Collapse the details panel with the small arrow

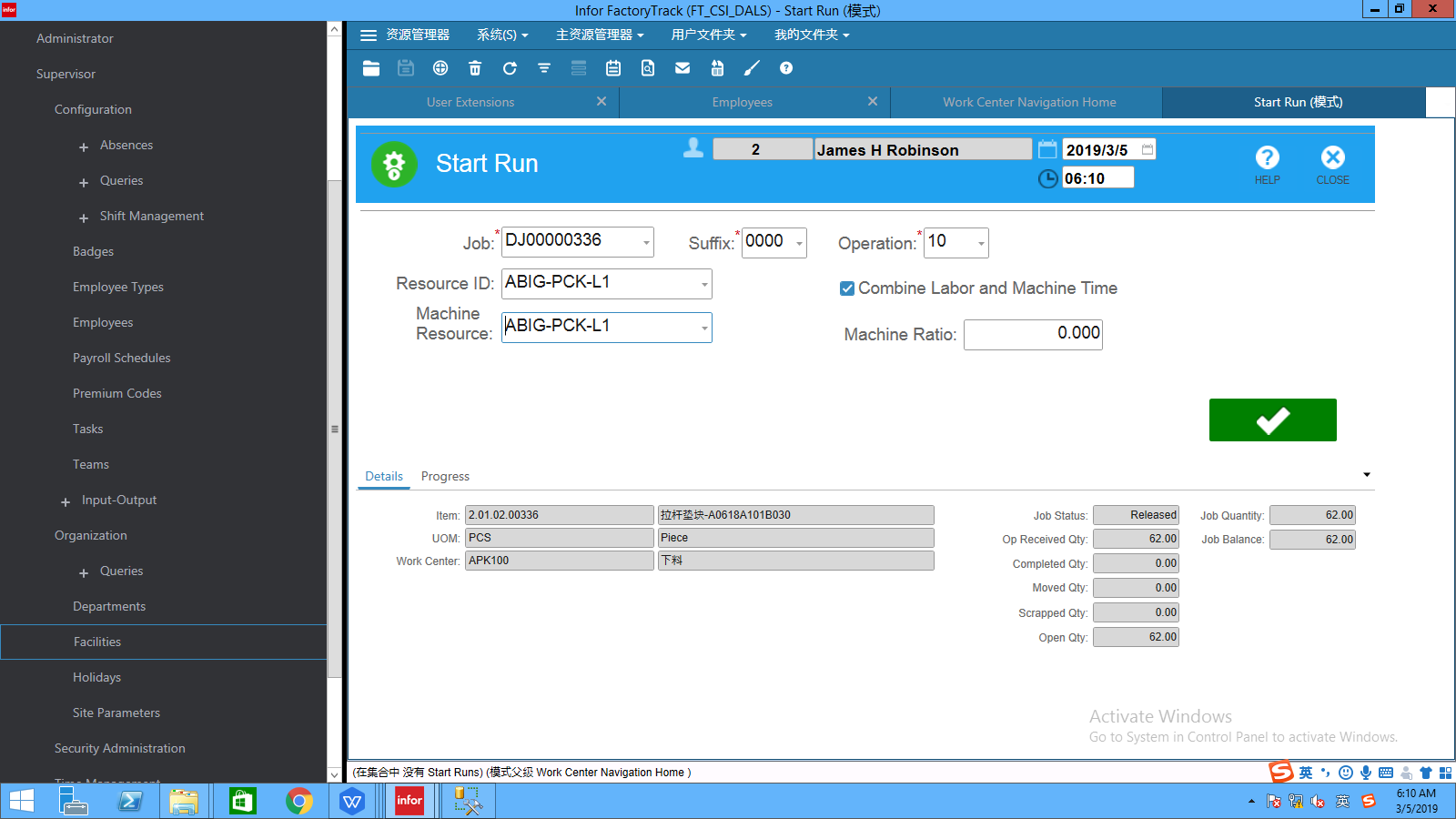[1366, 475]
